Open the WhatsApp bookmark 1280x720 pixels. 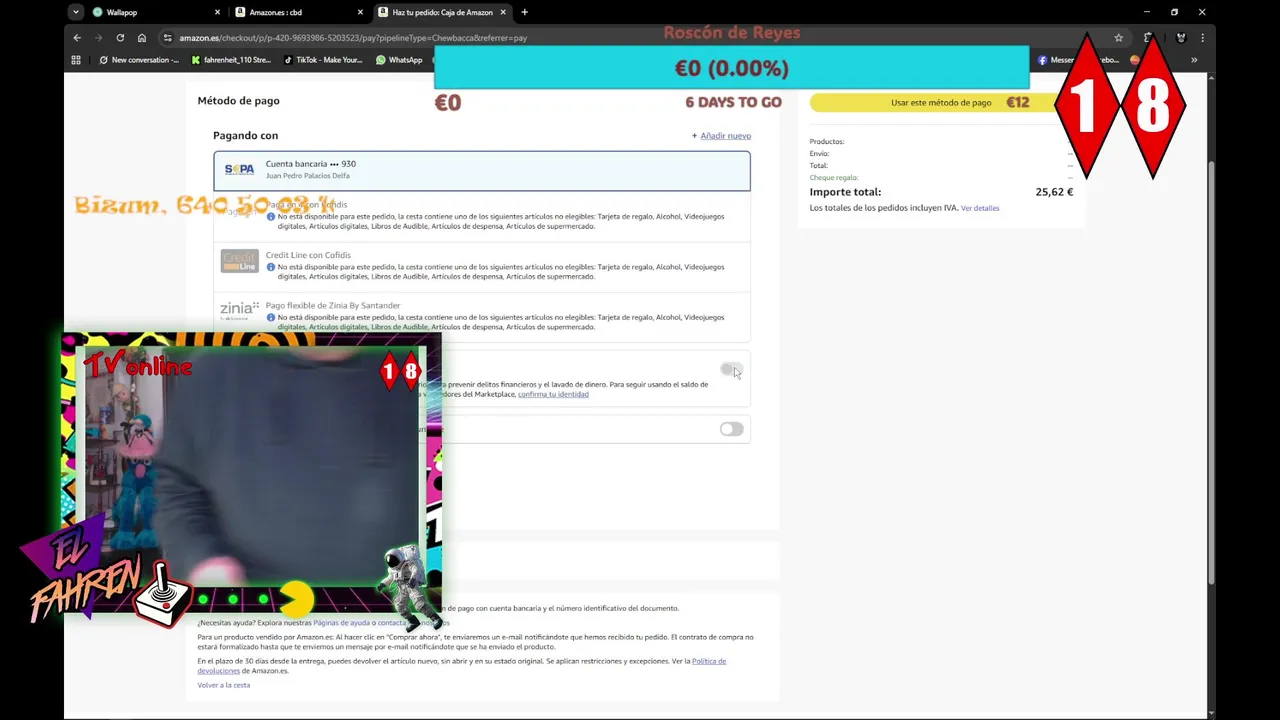point(399,60)
